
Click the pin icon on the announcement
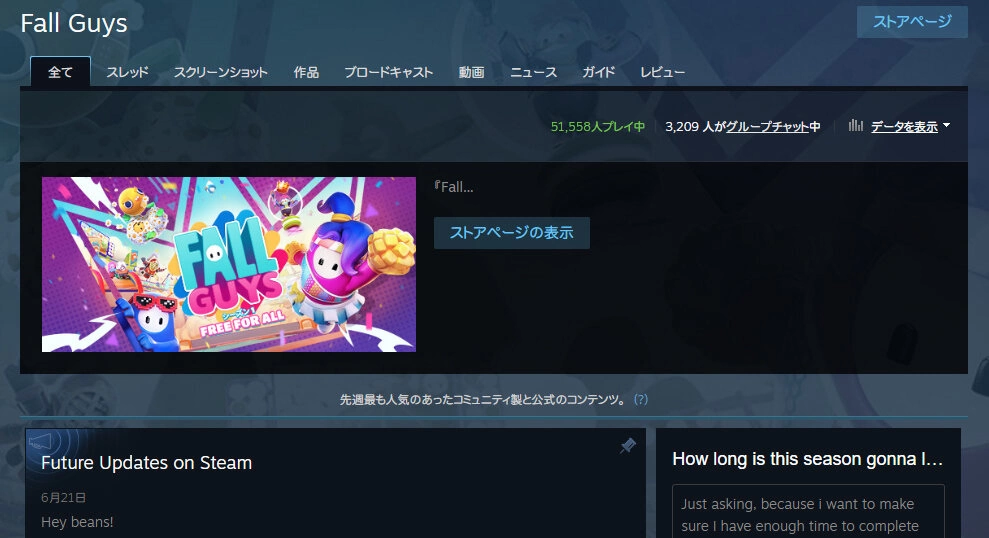(x=627, y=446)
